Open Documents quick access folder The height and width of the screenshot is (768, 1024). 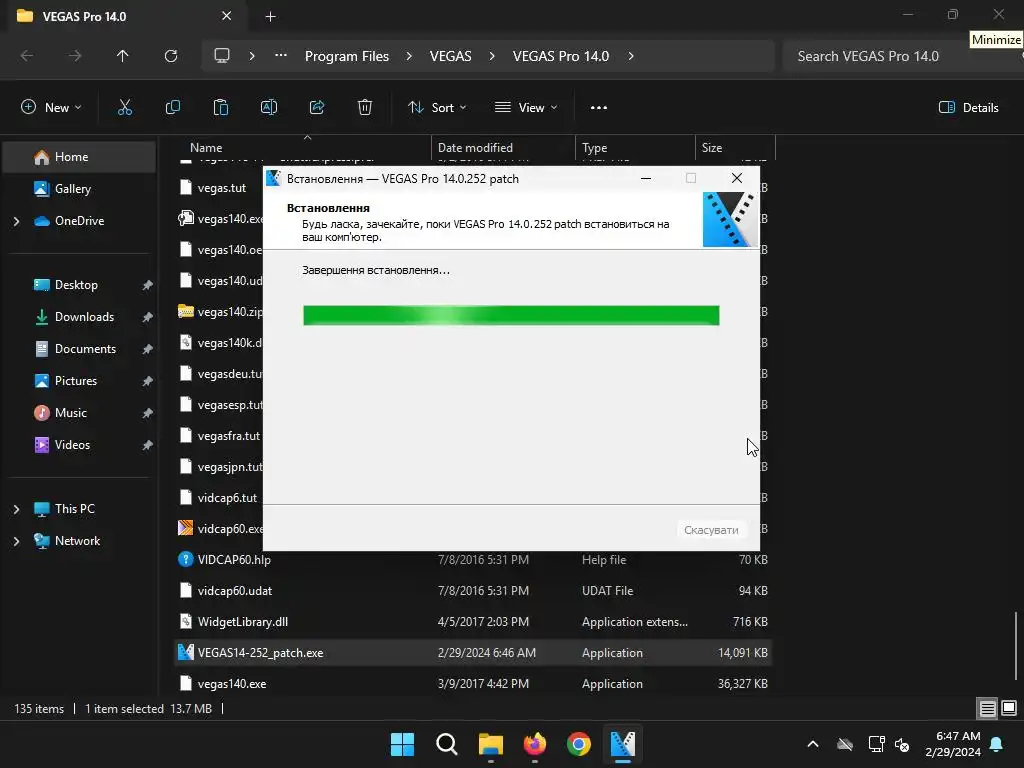pyautogui.click(x=79, y=349)
